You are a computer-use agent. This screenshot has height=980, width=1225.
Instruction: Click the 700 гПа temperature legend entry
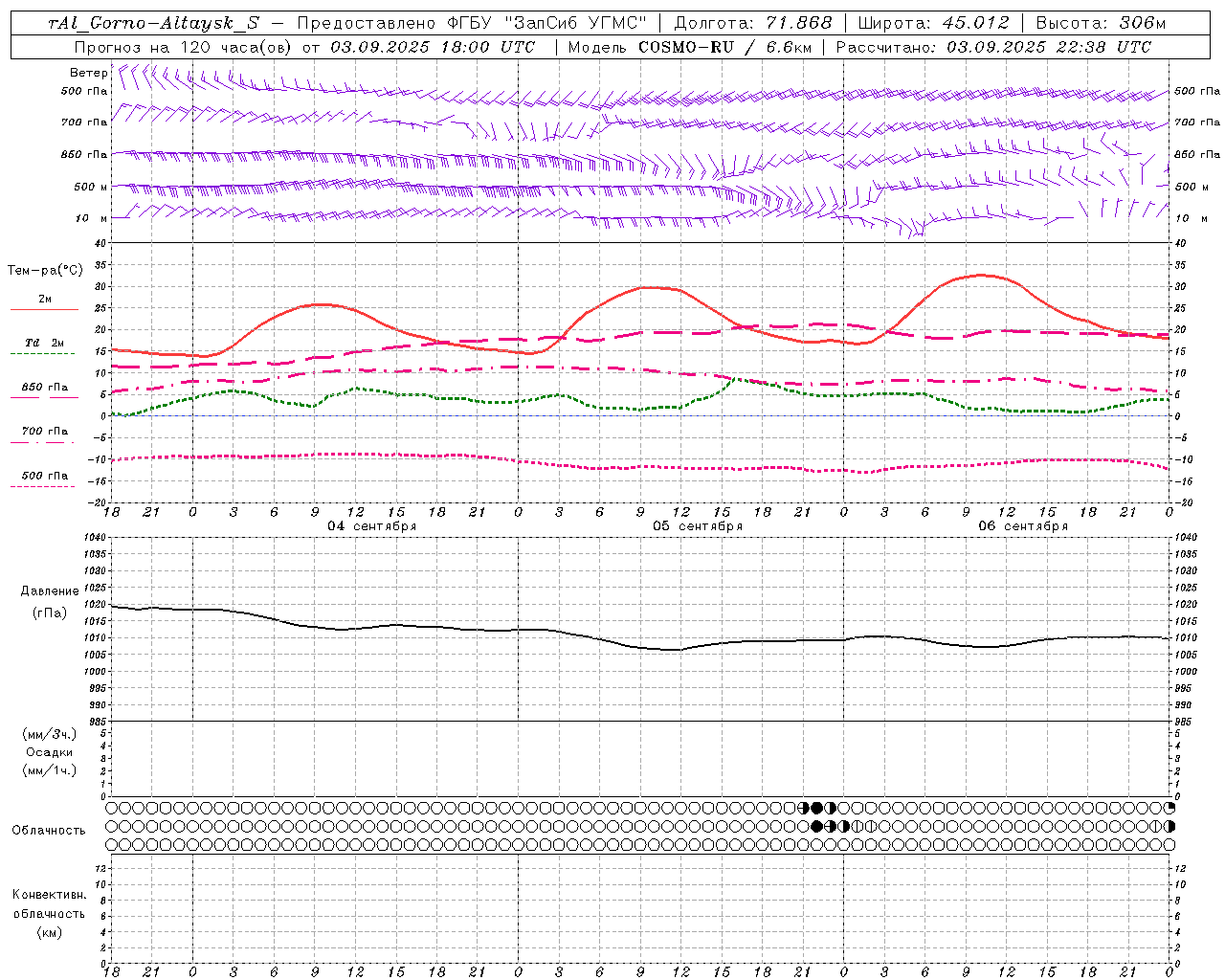point(42,432)
